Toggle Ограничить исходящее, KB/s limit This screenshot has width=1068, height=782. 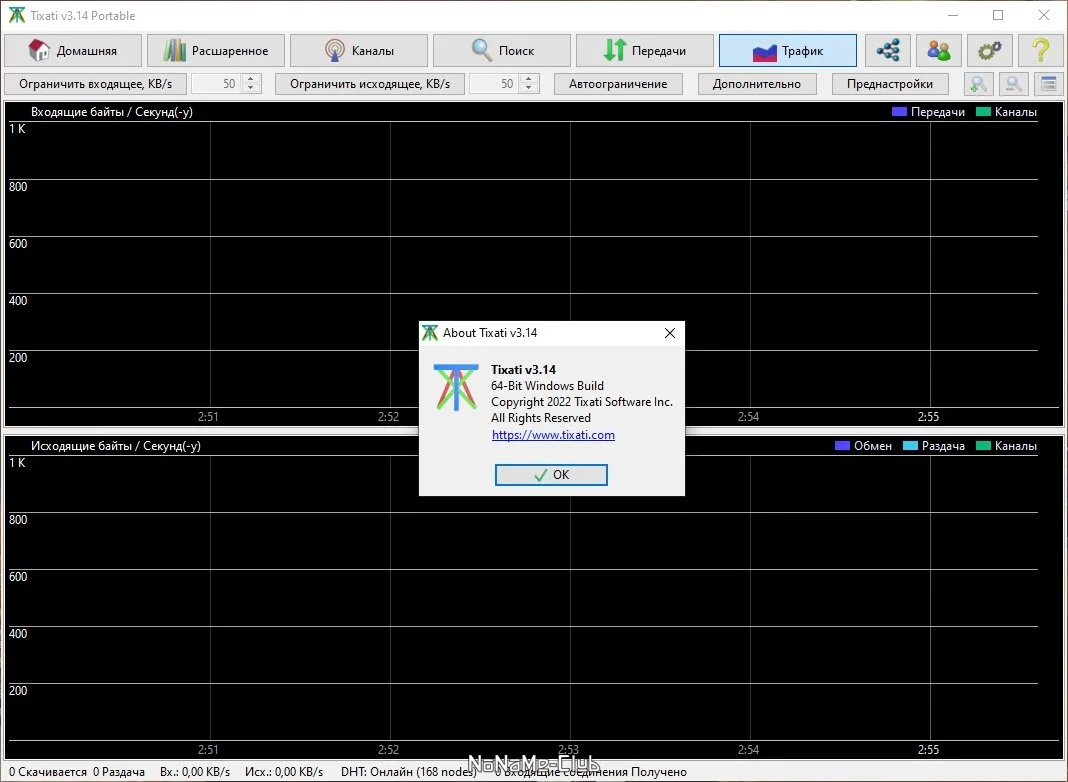pyautogui.click(x=370, y=84)
